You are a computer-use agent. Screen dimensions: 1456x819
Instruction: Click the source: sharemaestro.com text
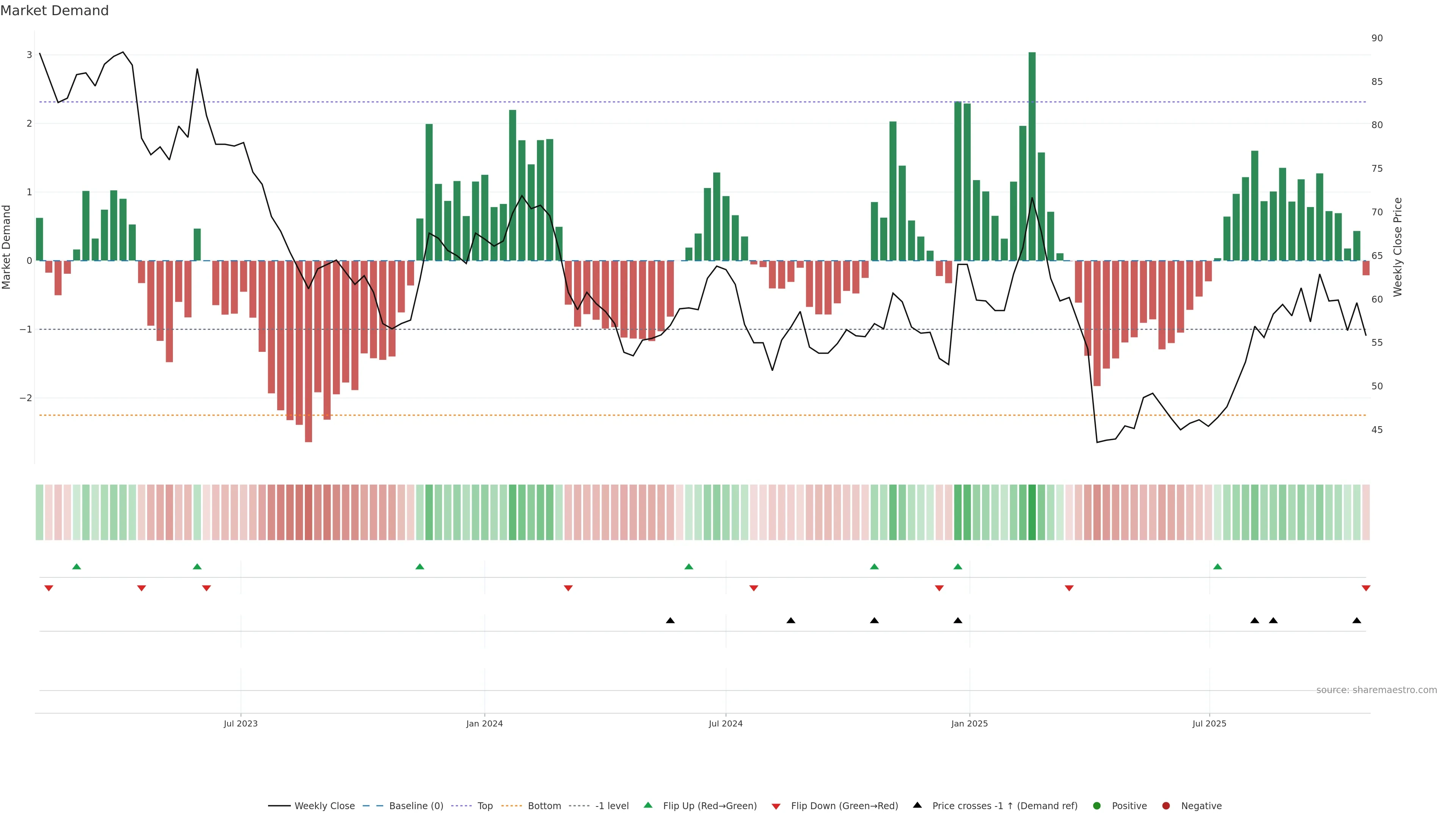point(1376,690)
